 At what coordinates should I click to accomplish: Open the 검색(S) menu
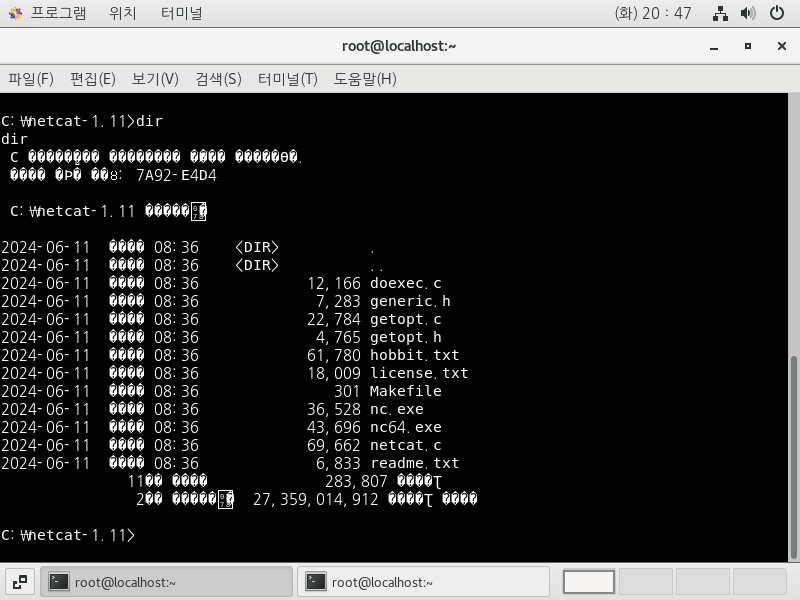point(218,79)
